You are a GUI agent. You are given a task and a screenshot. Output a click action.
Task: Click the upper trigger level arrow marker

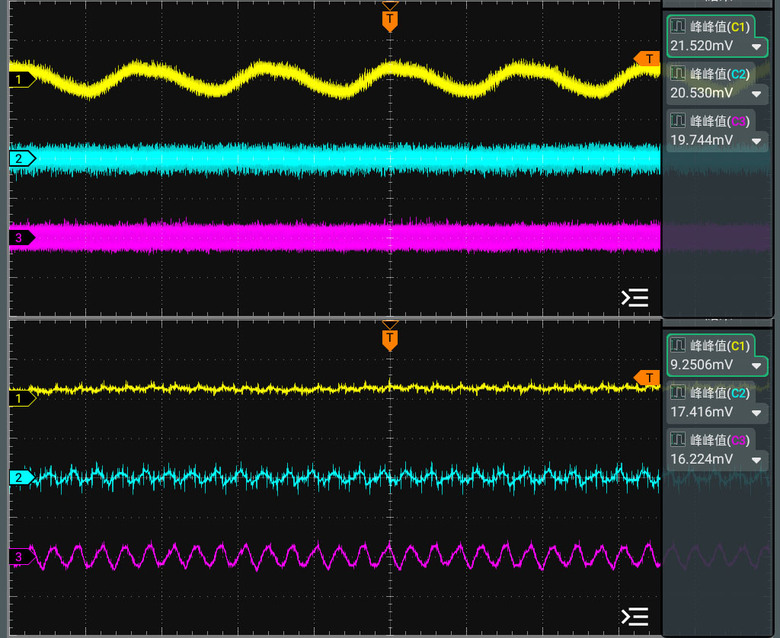coord(647,59)
